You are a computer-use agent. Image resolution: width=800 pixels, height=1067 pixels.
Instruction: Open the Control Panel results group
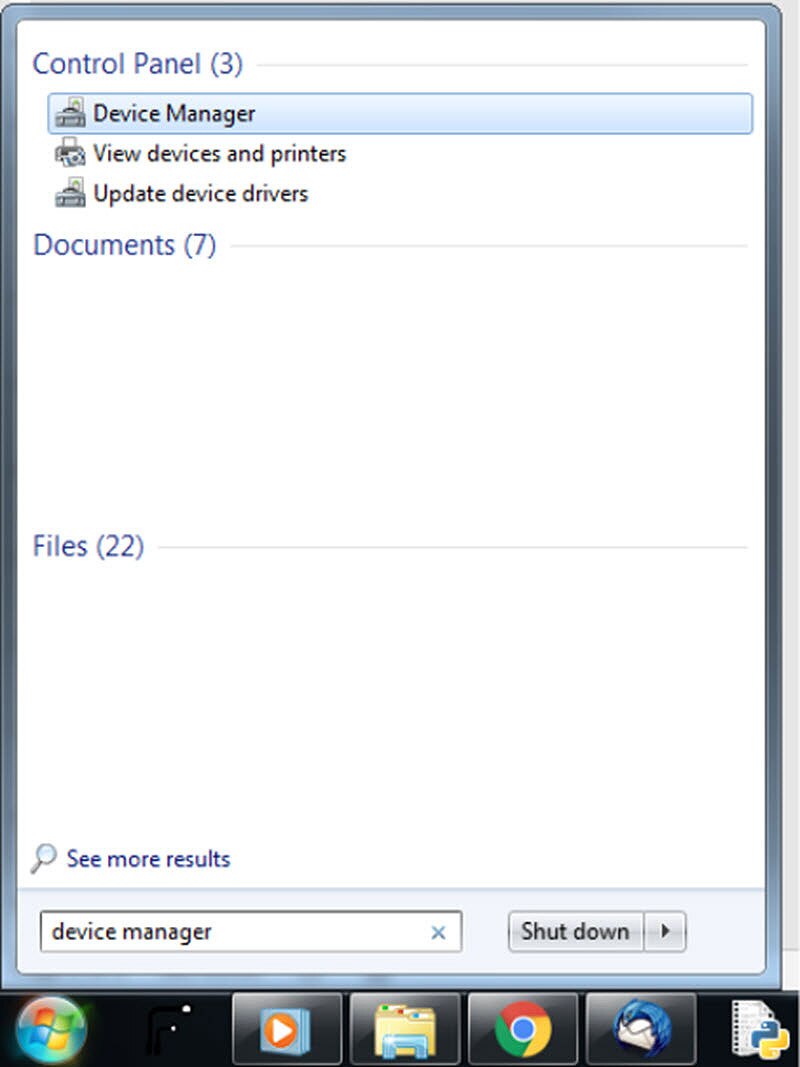pos(137,64)
